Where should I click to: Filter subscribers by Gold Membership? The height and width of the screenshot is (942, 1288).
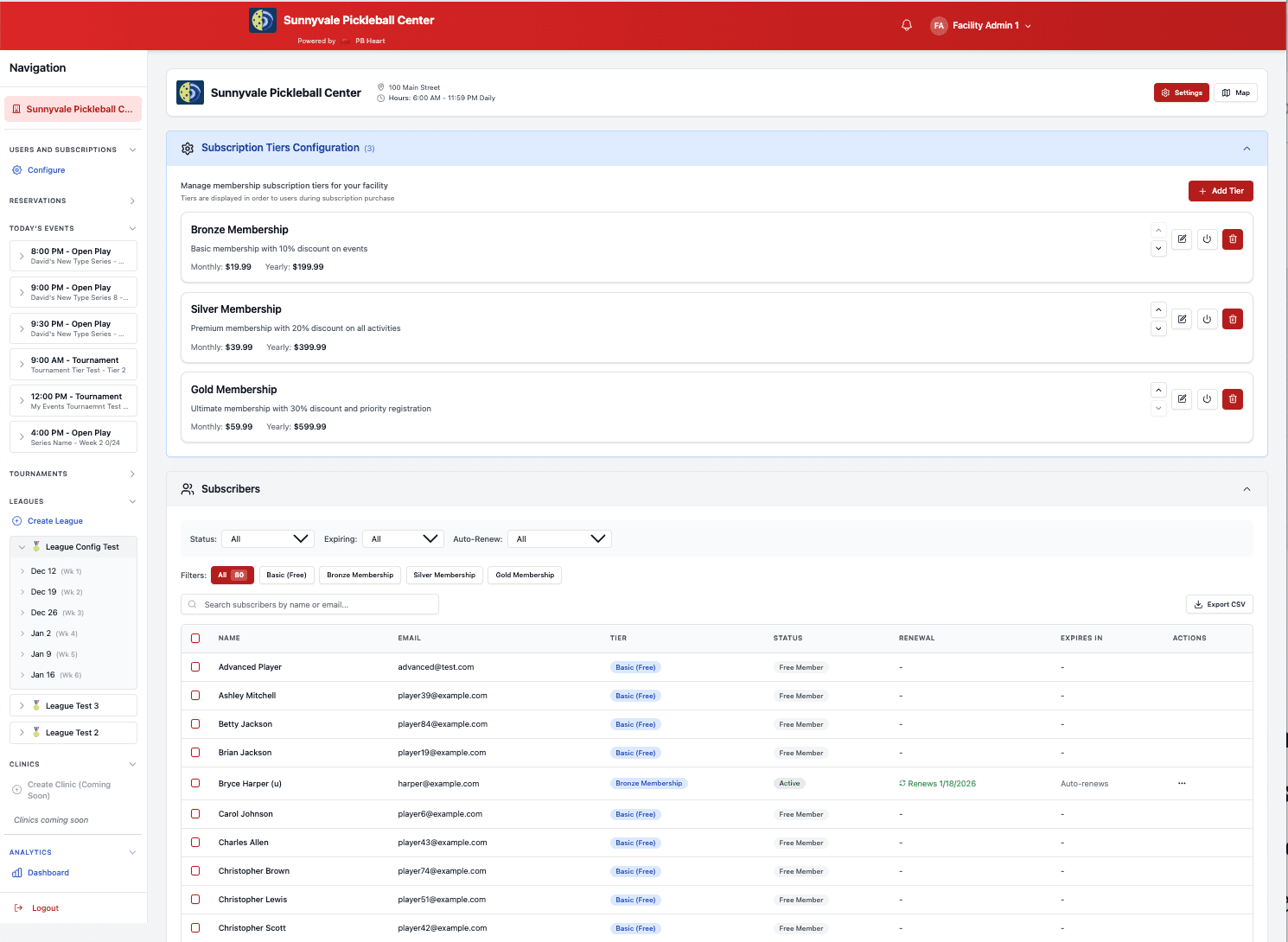(525, 576)
